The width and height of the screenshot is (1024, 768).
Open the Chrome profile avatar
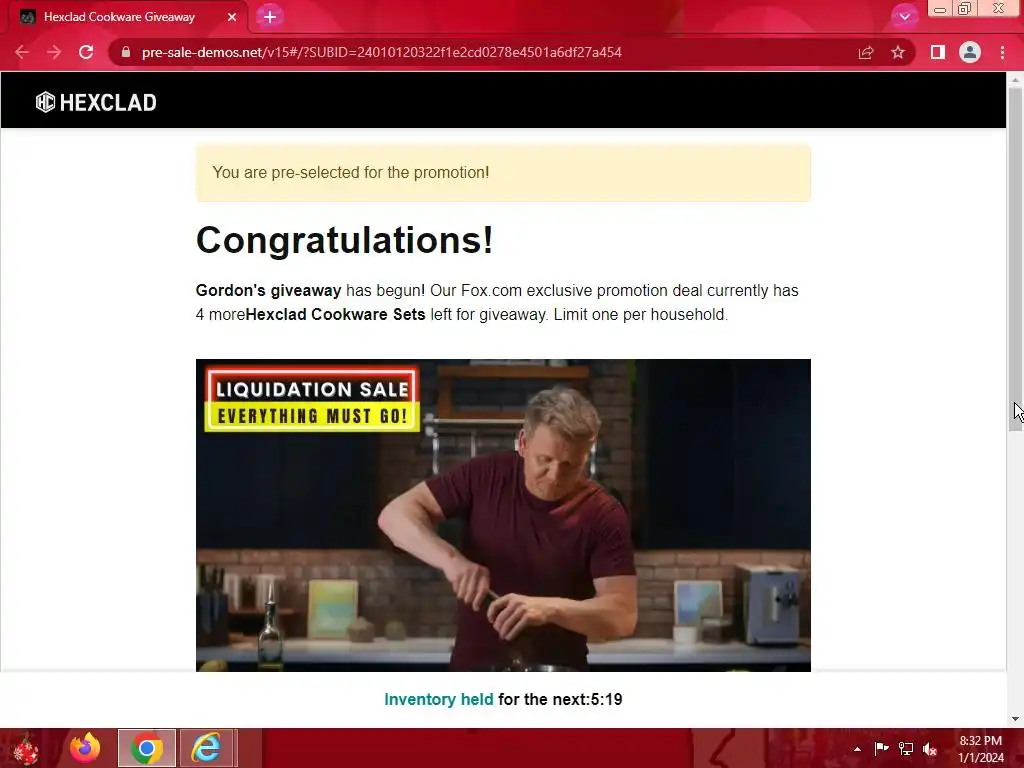pyautogui.click(x=970, y=52)
